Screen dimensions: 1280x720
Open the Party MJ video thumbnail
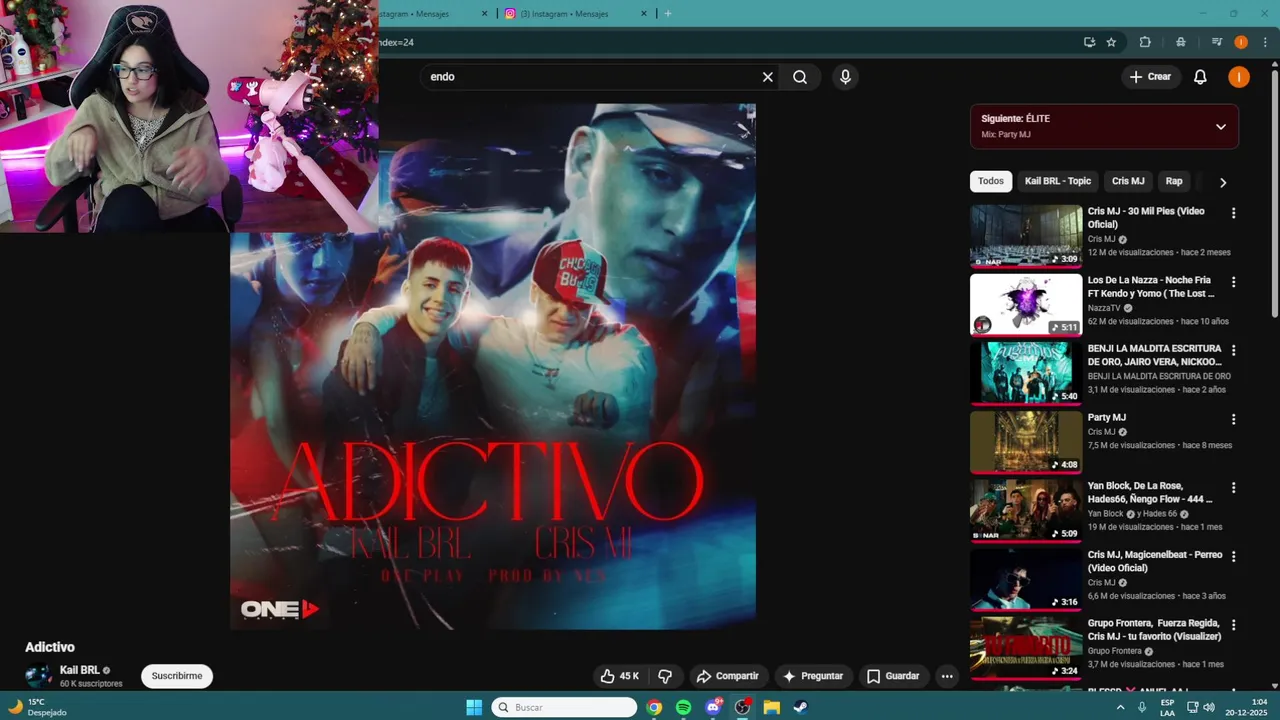(1026, 442)
